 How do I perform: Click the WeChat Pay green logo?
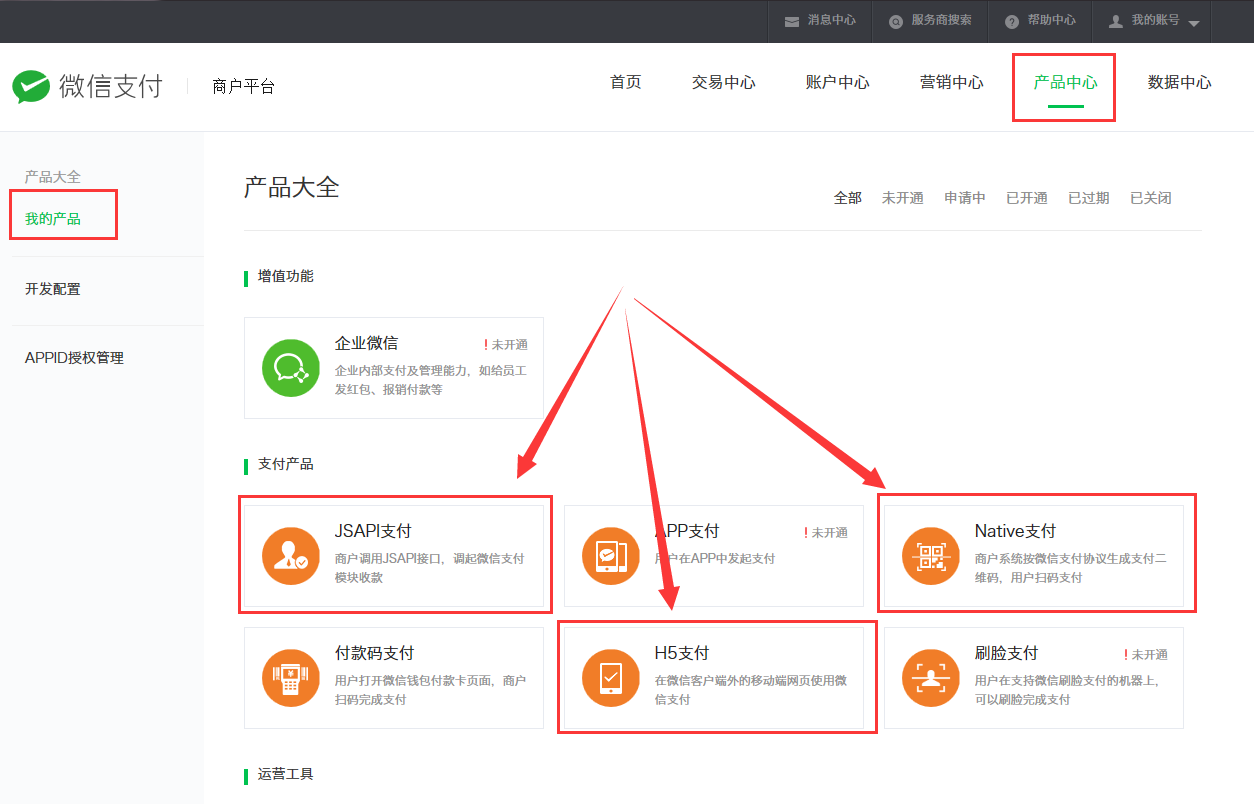31,86
